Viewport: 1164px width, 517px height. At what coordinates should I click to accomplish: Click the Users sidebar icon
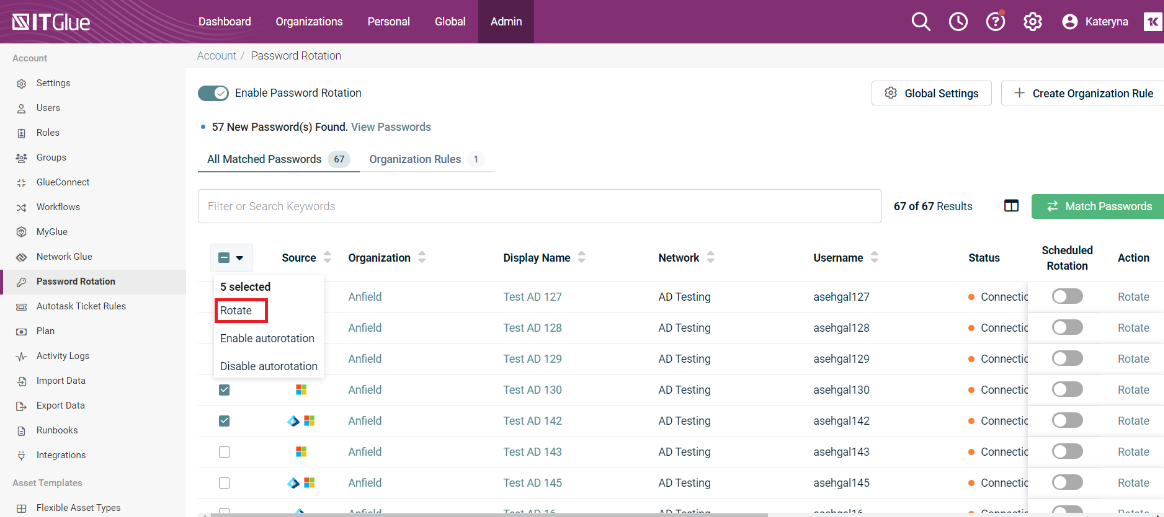22,108
